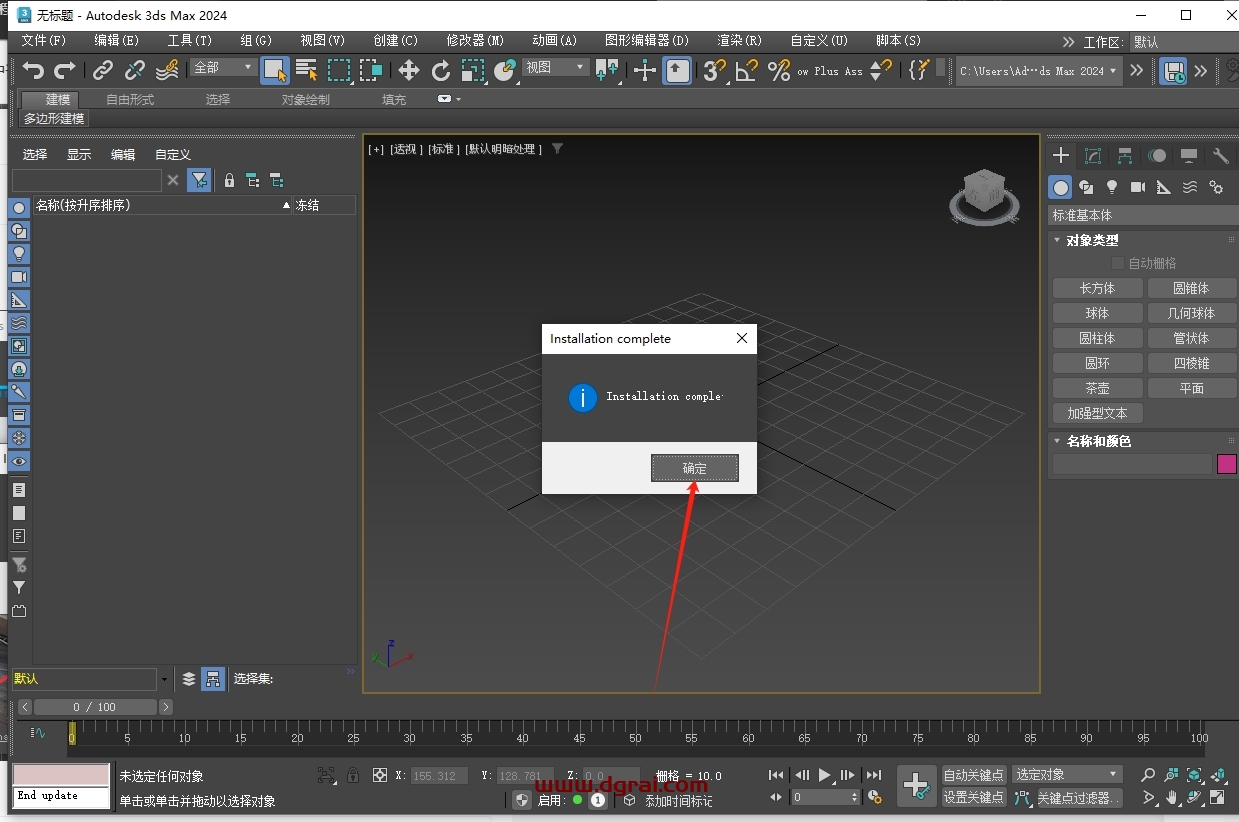Create a 长方体 box primitive
Viewport: 1239px width, 822px height.
(x=1097, y=288)
